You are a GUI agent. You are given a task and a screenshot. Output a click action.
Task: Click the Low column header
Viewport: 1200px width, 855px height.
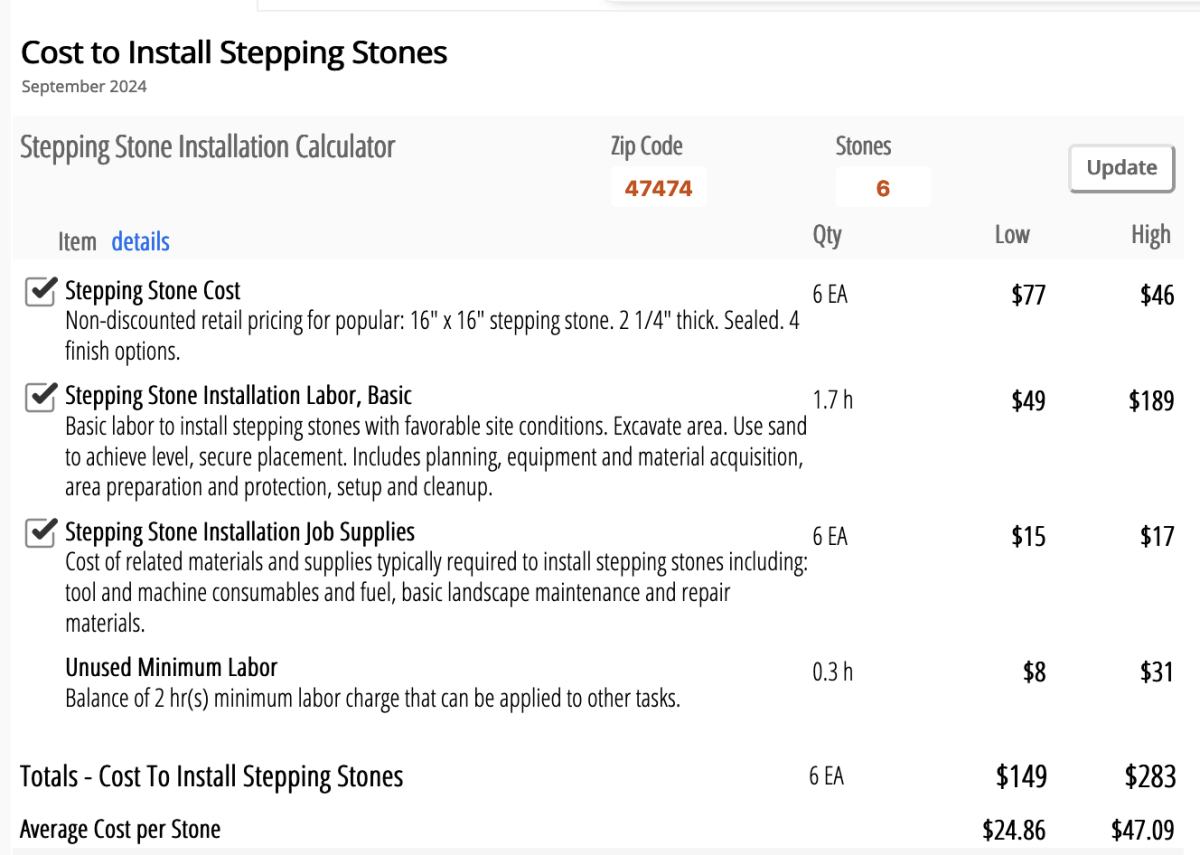click(1012, 235)
